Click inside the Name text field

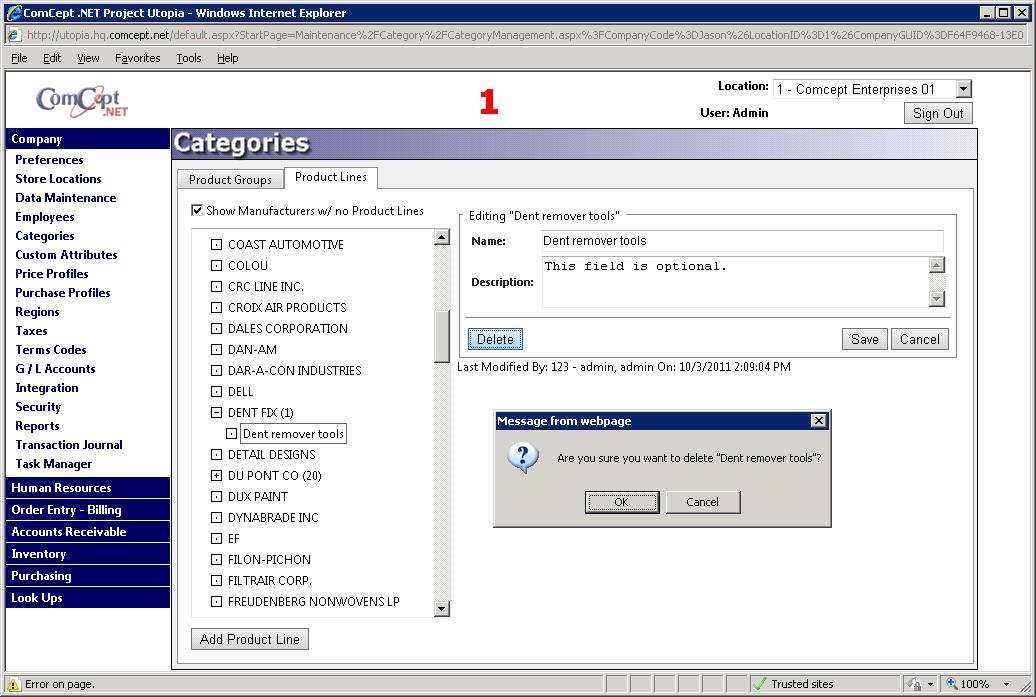pyautogui.click(x=742, y=241)
